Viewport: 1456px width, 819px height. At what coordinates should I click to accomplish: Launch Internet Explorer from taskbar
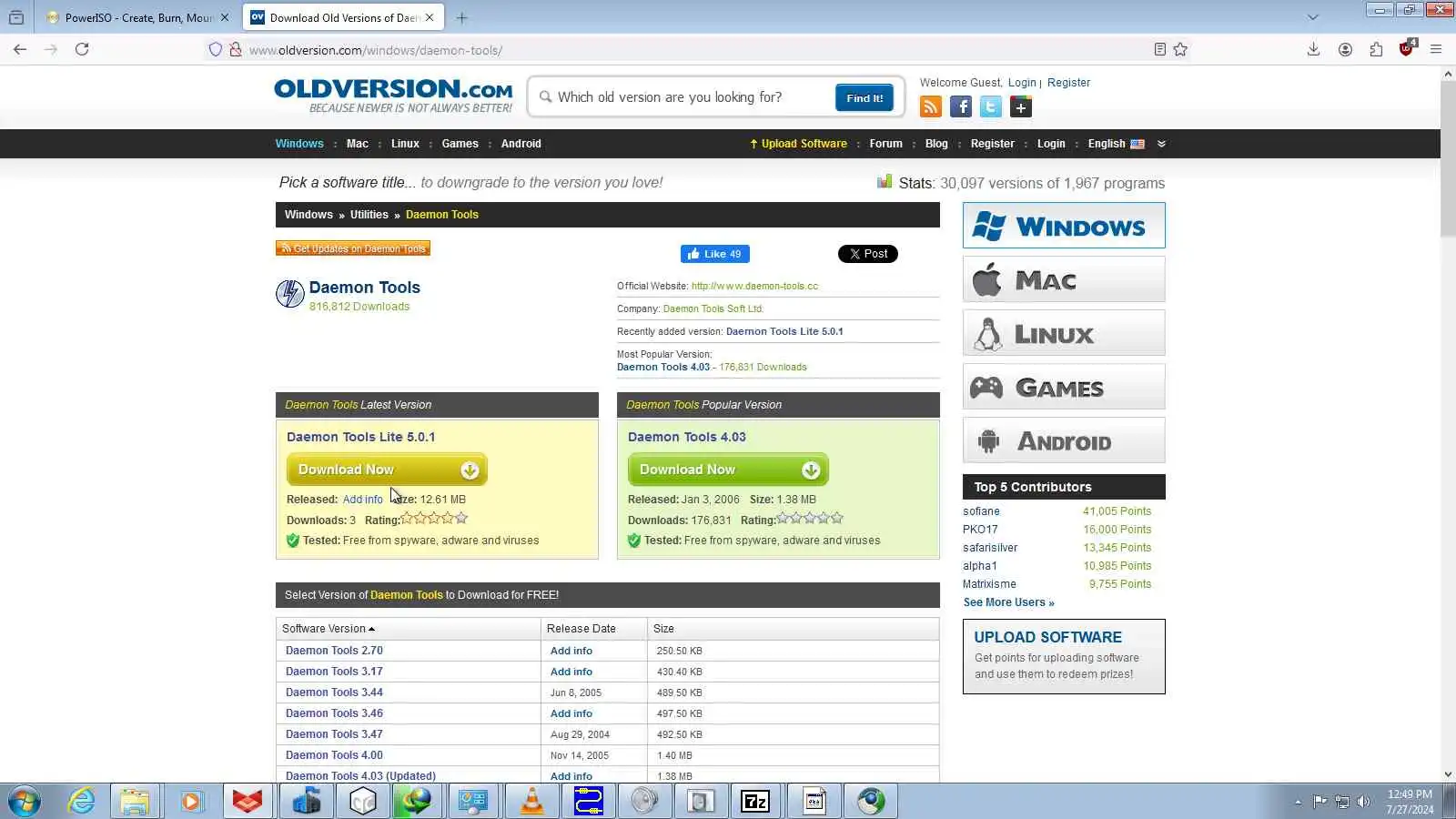82,802
